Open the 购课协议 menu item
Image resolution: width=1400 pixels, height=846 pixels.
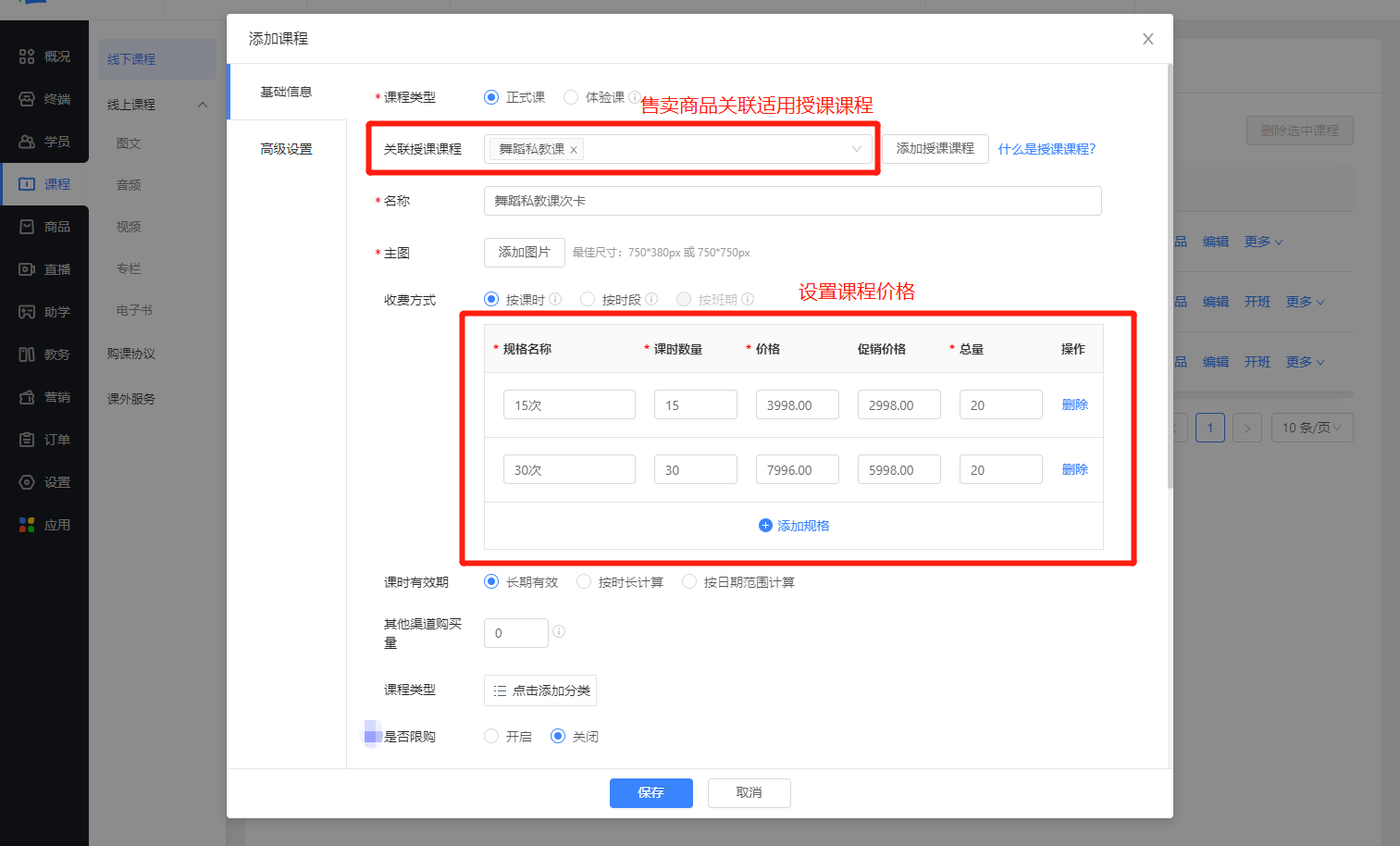pyautogui.click(x=131, y=354)
